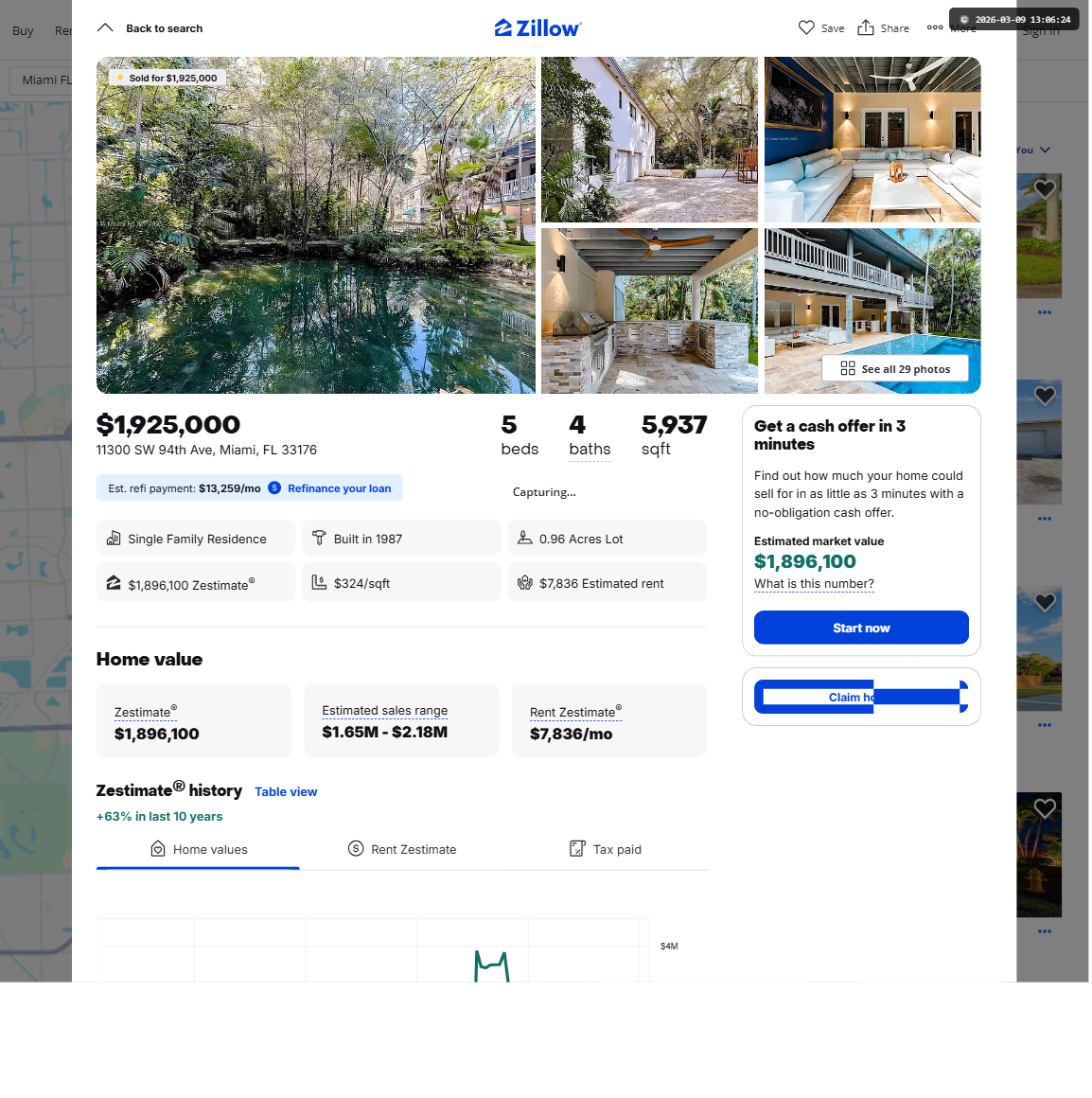Open the Table view link
The image size is (1092, 1098).
(x=286, y=791)
